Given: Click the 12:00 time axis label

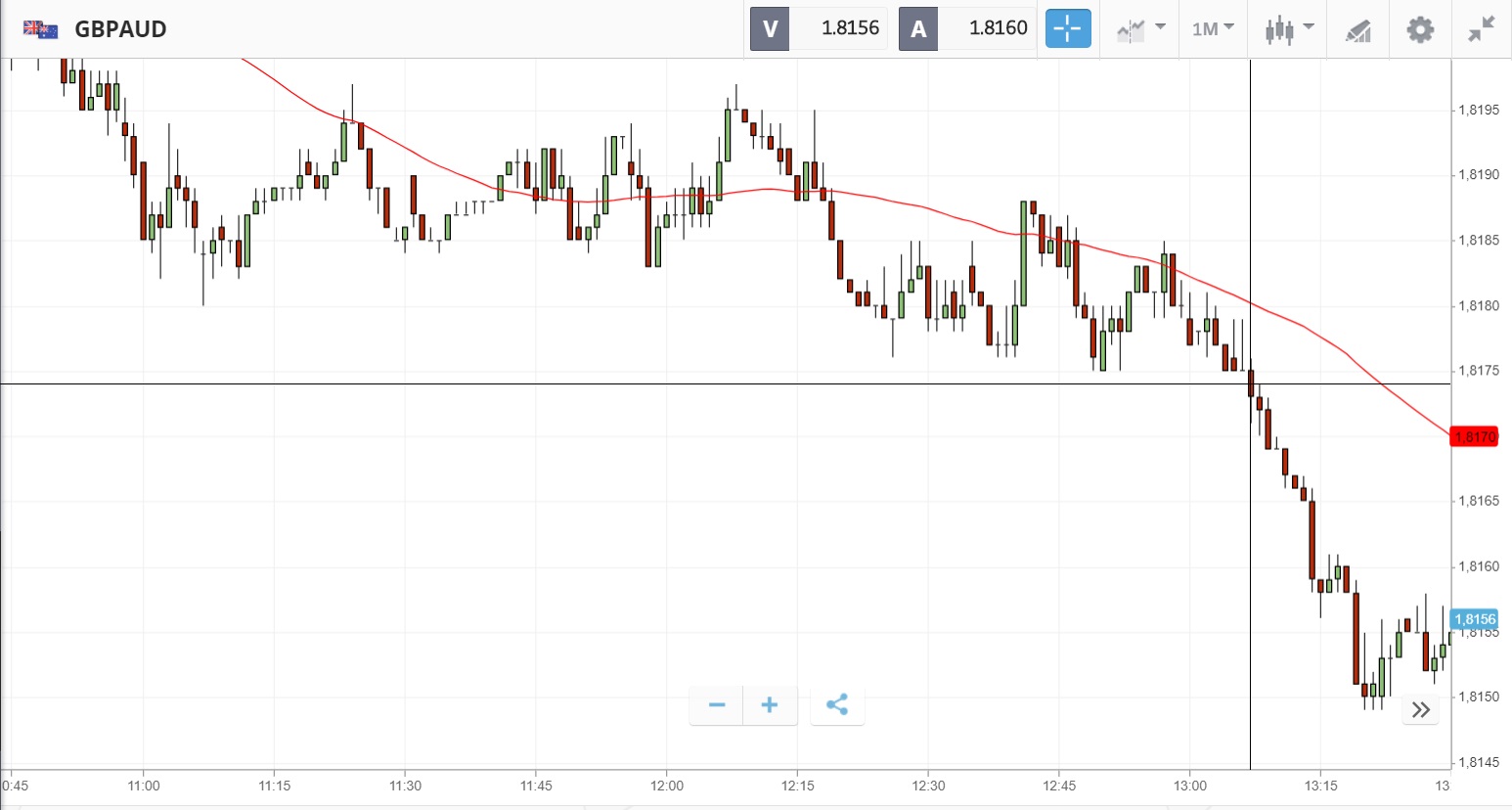Looking at the screenshot, I should [x=667, y=786].
